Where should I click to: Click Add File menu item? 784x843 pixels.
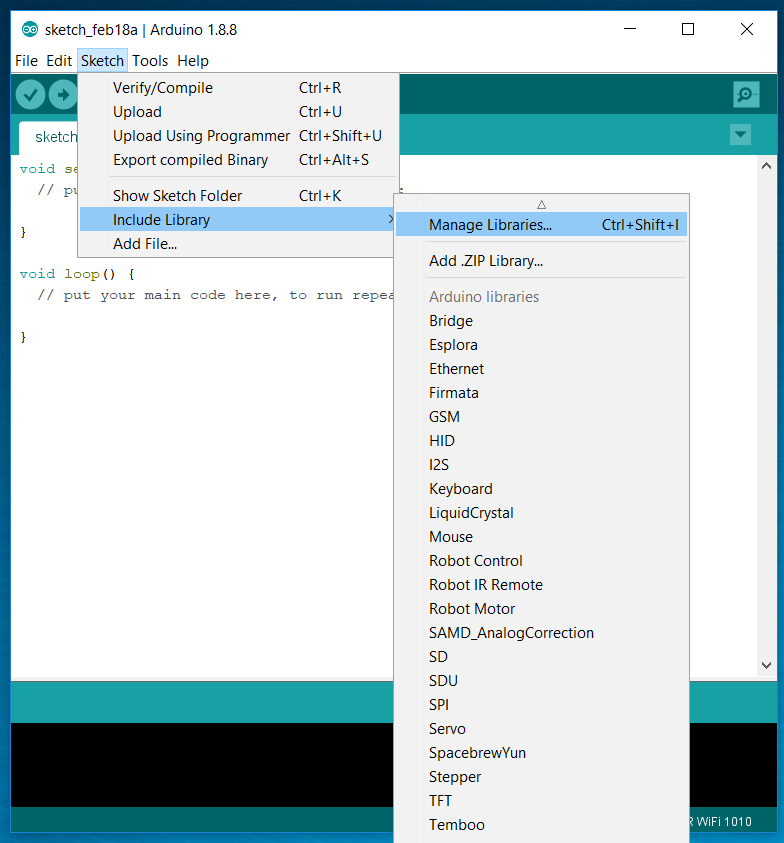pyautogui.click(x=145, y=244)
